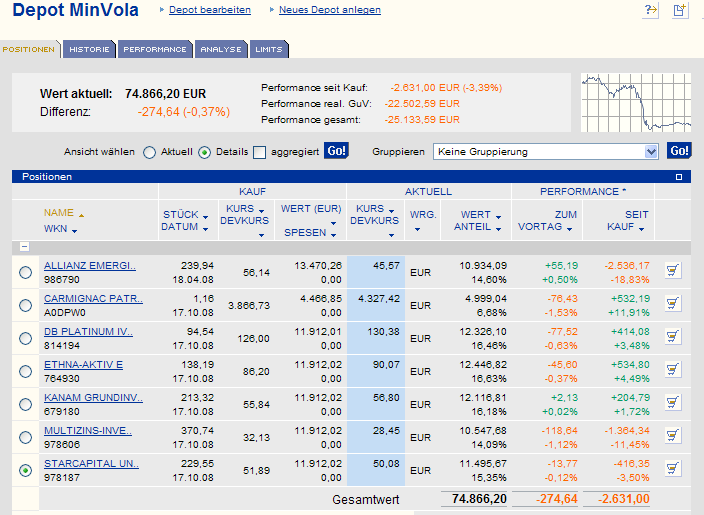The image size is (704, 515).
Task: Select the KANAM GRUNDINV radio button
Action: pyautogui.click(x=26, y=404)
